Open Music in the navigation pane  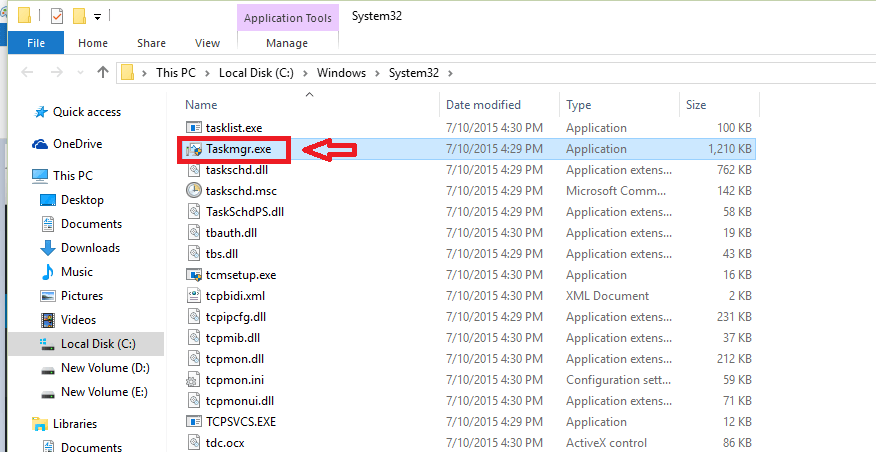tap(77, 272)
